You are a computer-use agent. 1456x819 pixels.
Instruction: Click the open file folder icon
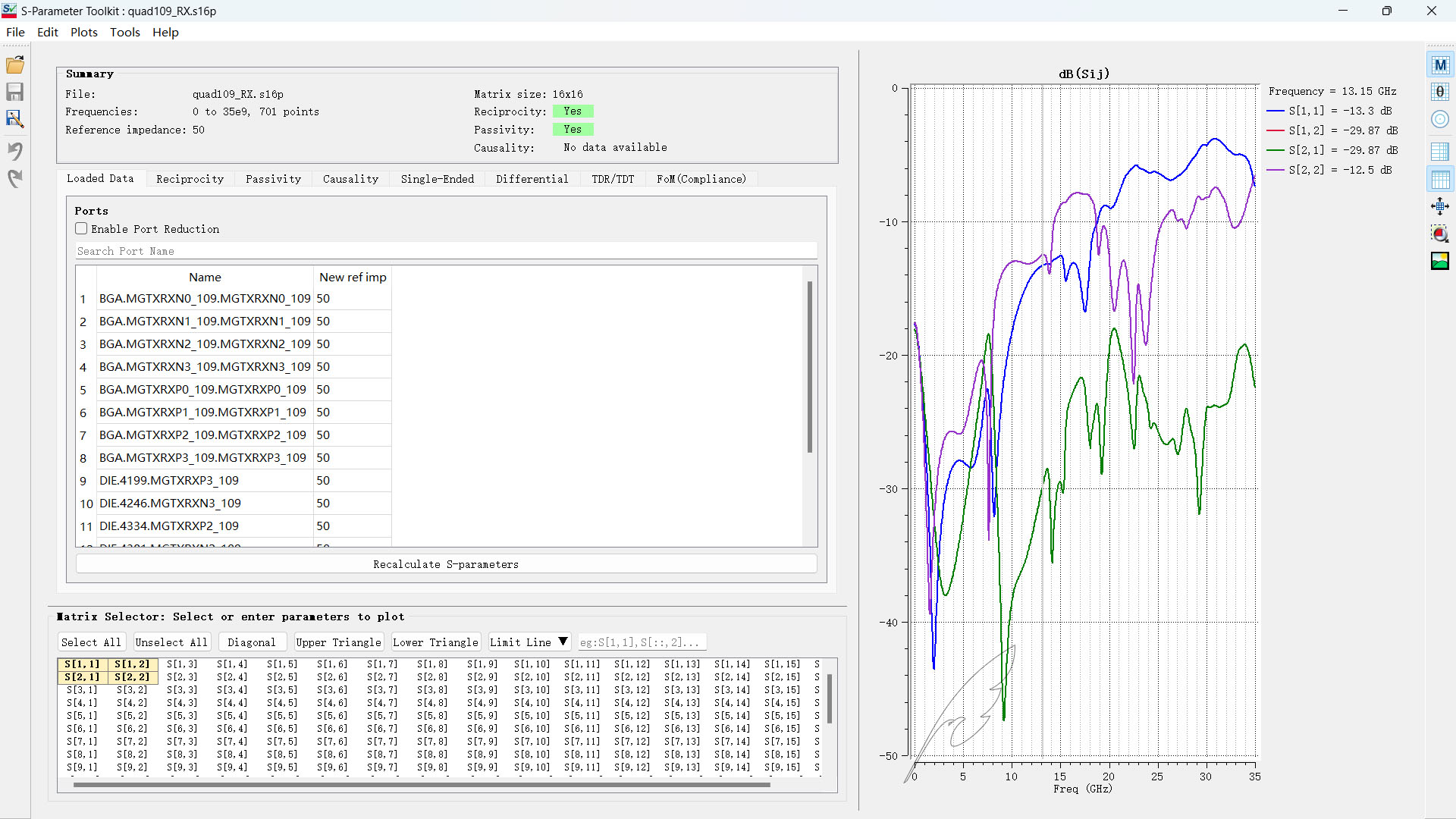15,64
